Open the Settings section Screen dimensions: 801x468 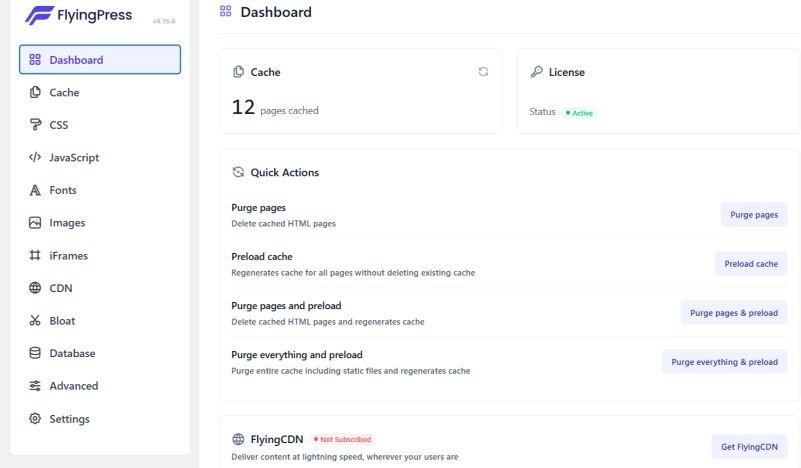tap(100, 418)
